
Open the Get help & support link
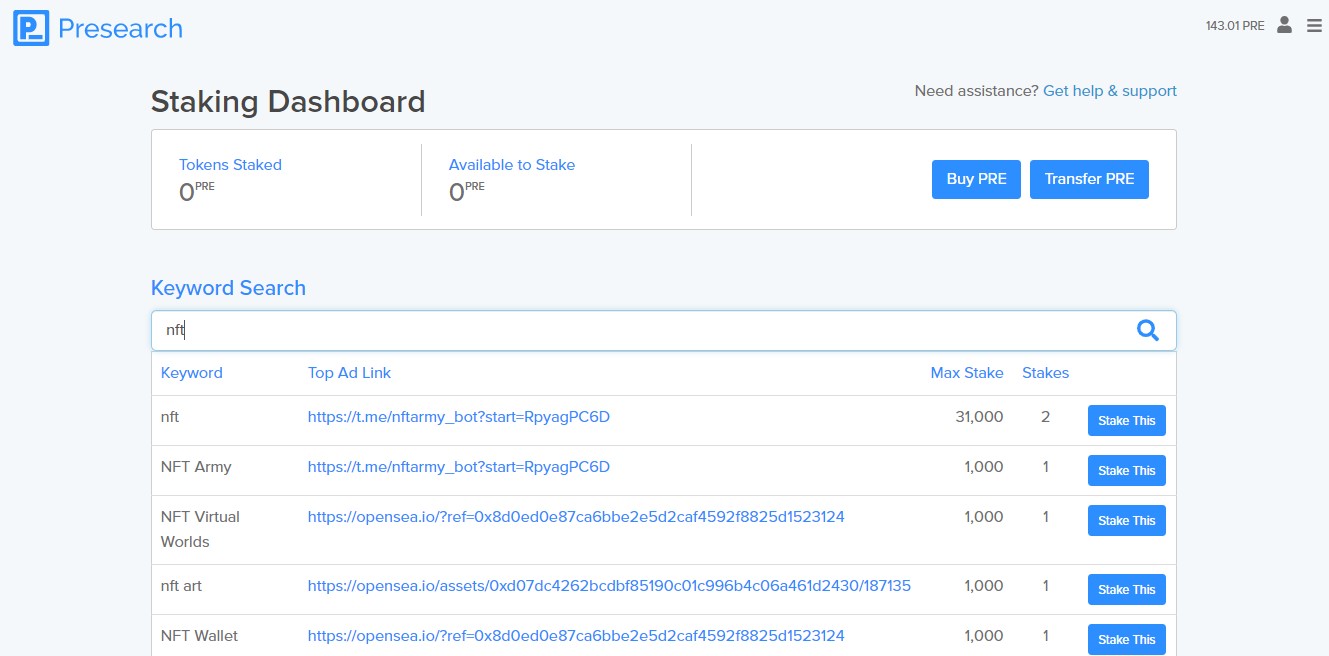1110,91
